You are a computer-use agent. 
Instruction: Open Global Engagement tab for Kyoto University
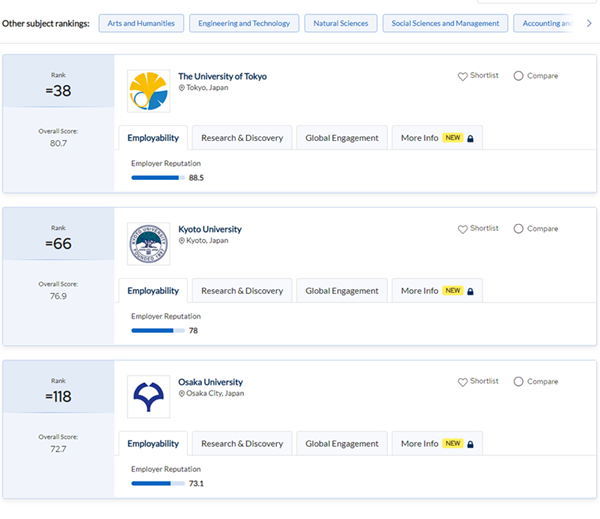(x=342, y=291)
